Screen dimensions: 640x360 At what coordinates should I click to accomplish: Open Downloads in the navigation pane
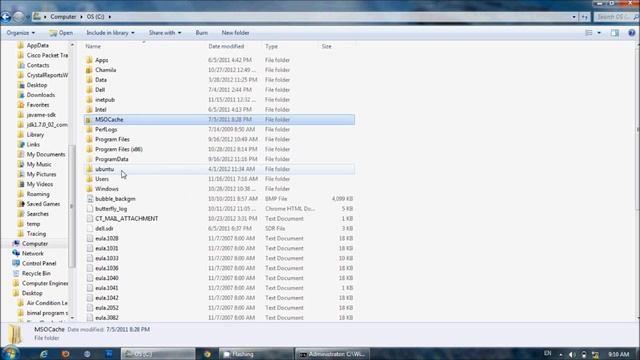click(40, 95)
